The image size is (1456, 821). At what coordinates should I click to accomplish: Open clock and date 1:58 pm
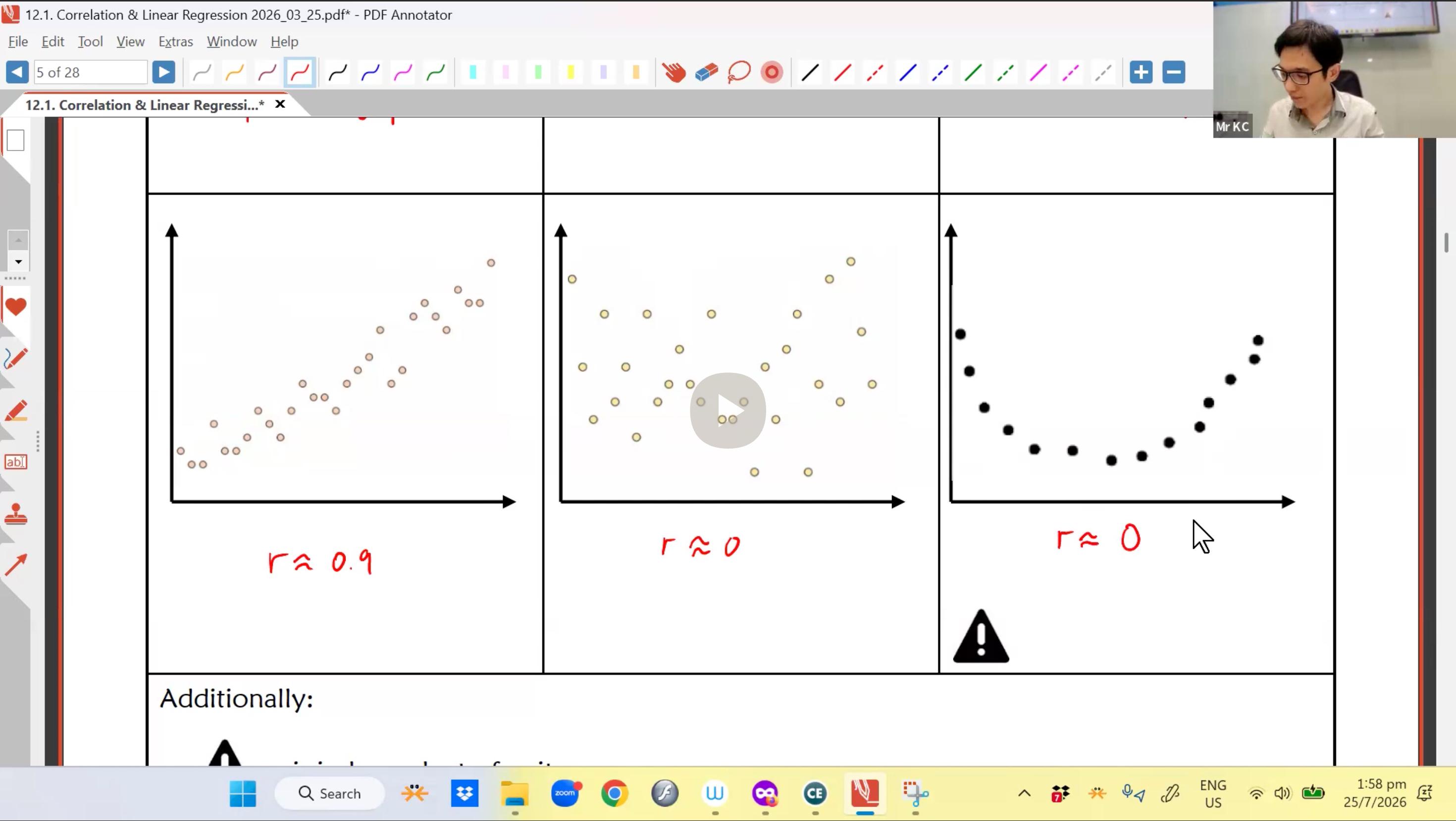click(x=1375, y=793)
